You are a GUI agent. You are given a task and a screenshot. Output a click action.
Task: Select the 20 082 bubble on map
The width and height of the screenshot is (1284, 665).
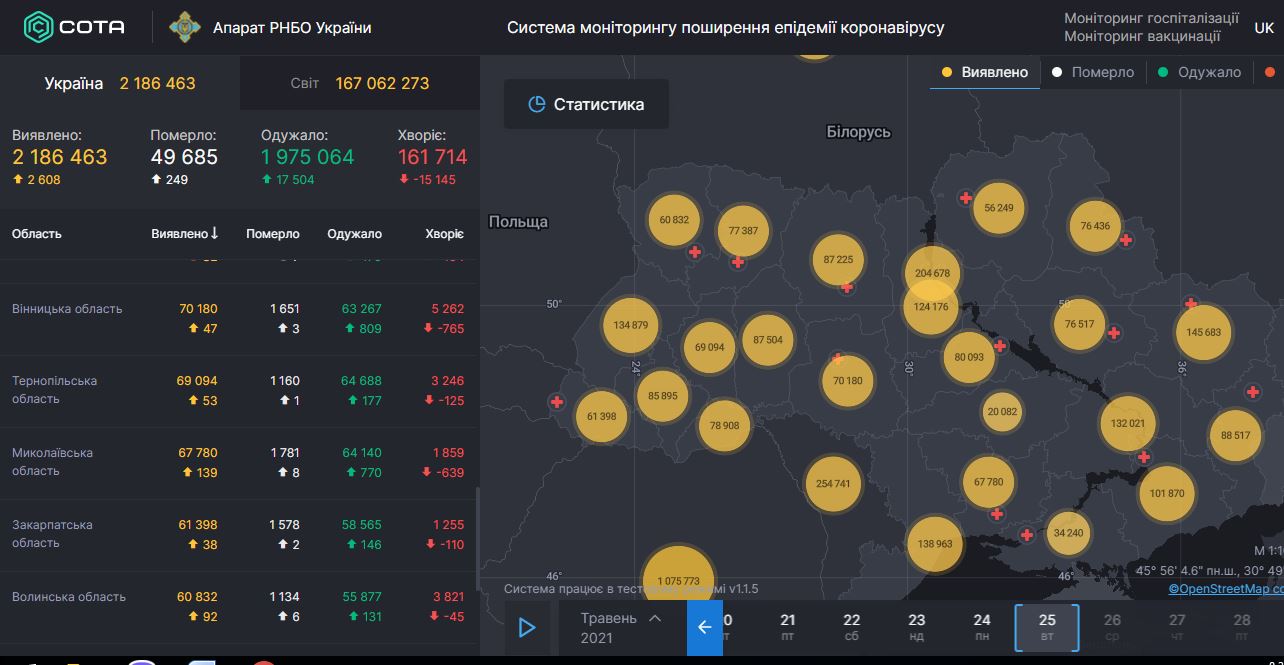click(x=1001, y=411)
